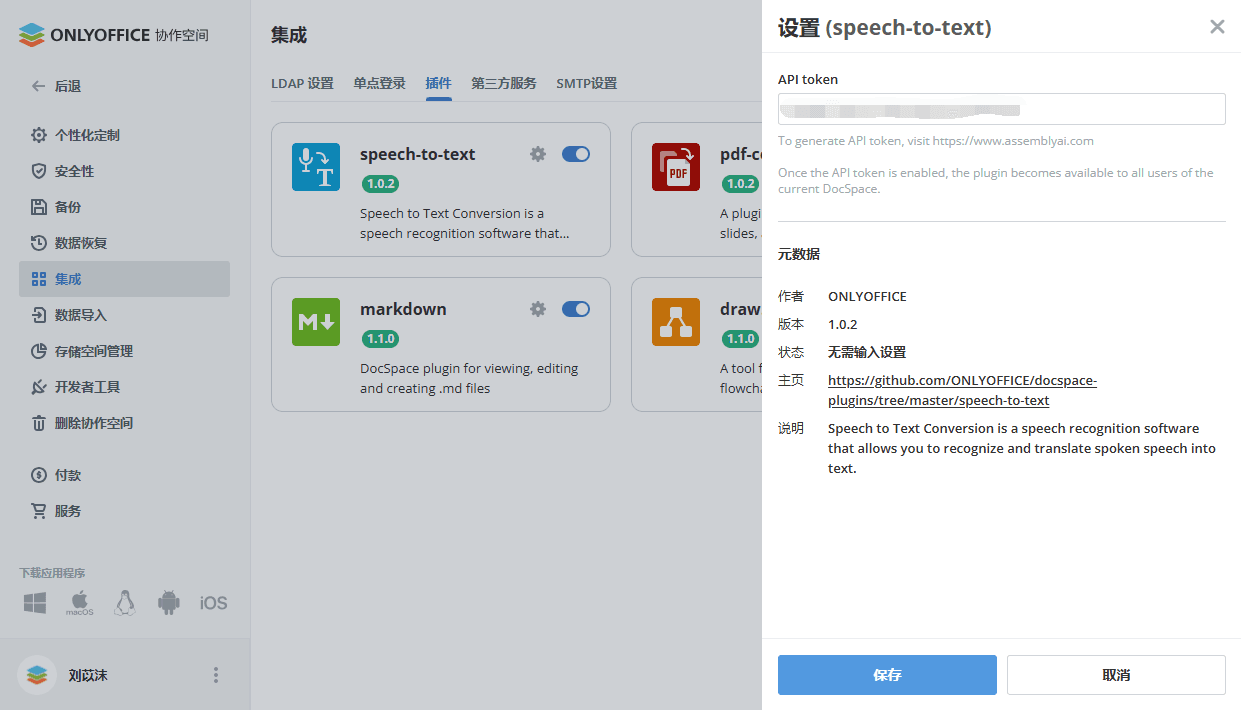Click the ONLYOFFICE logo in the sidebar
This screenshot has width=1241, height=710.
(x=113, y=35)
